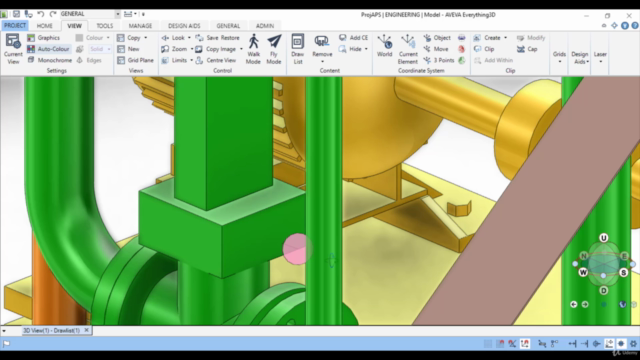Switch to the DESIGN AIDS tab
Image resolution: width=640 pixels, height=360 pixels.
point(184,26)
